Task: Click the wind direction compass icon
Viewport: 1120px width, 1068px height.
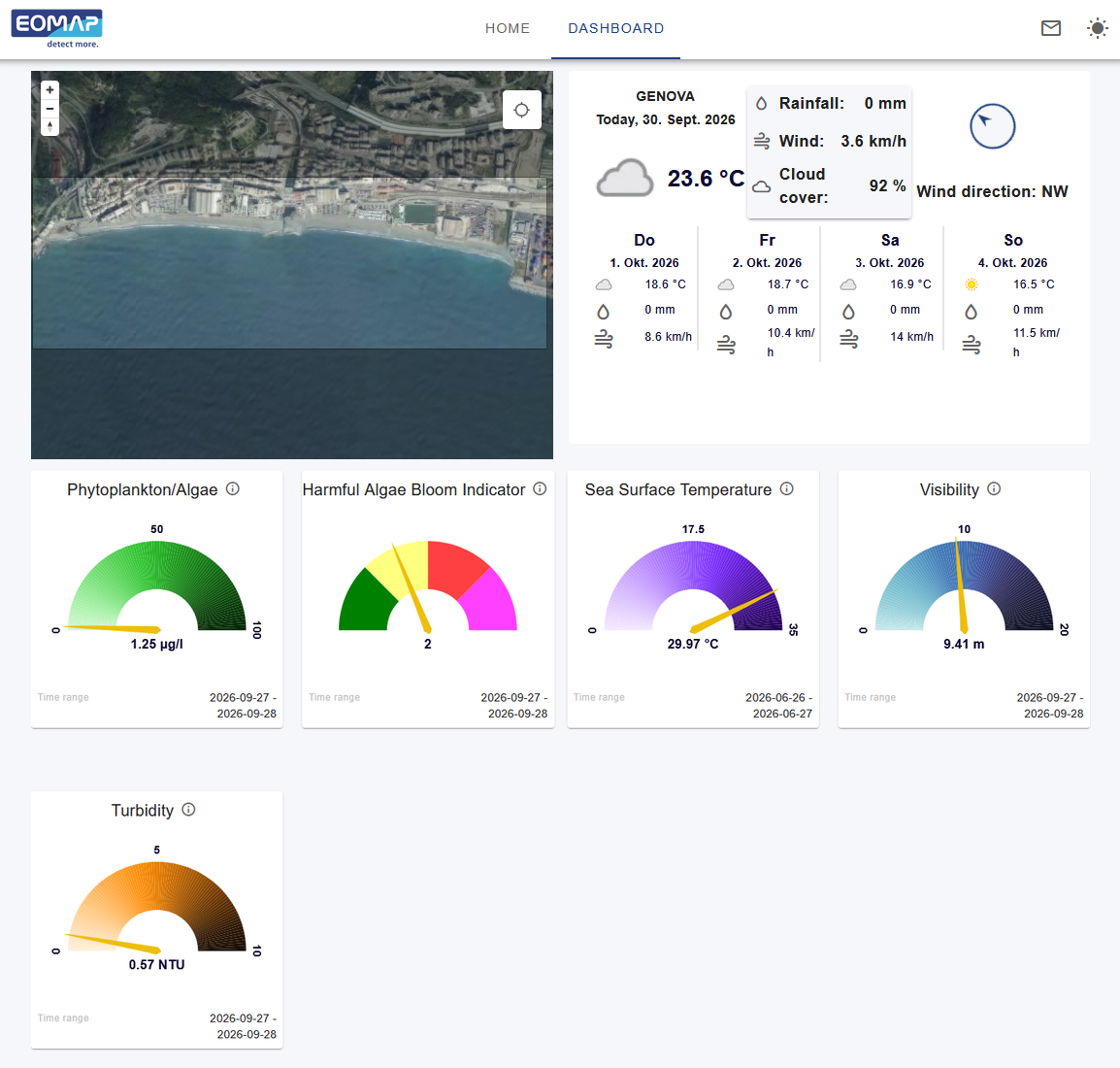Action: [992, 126]
